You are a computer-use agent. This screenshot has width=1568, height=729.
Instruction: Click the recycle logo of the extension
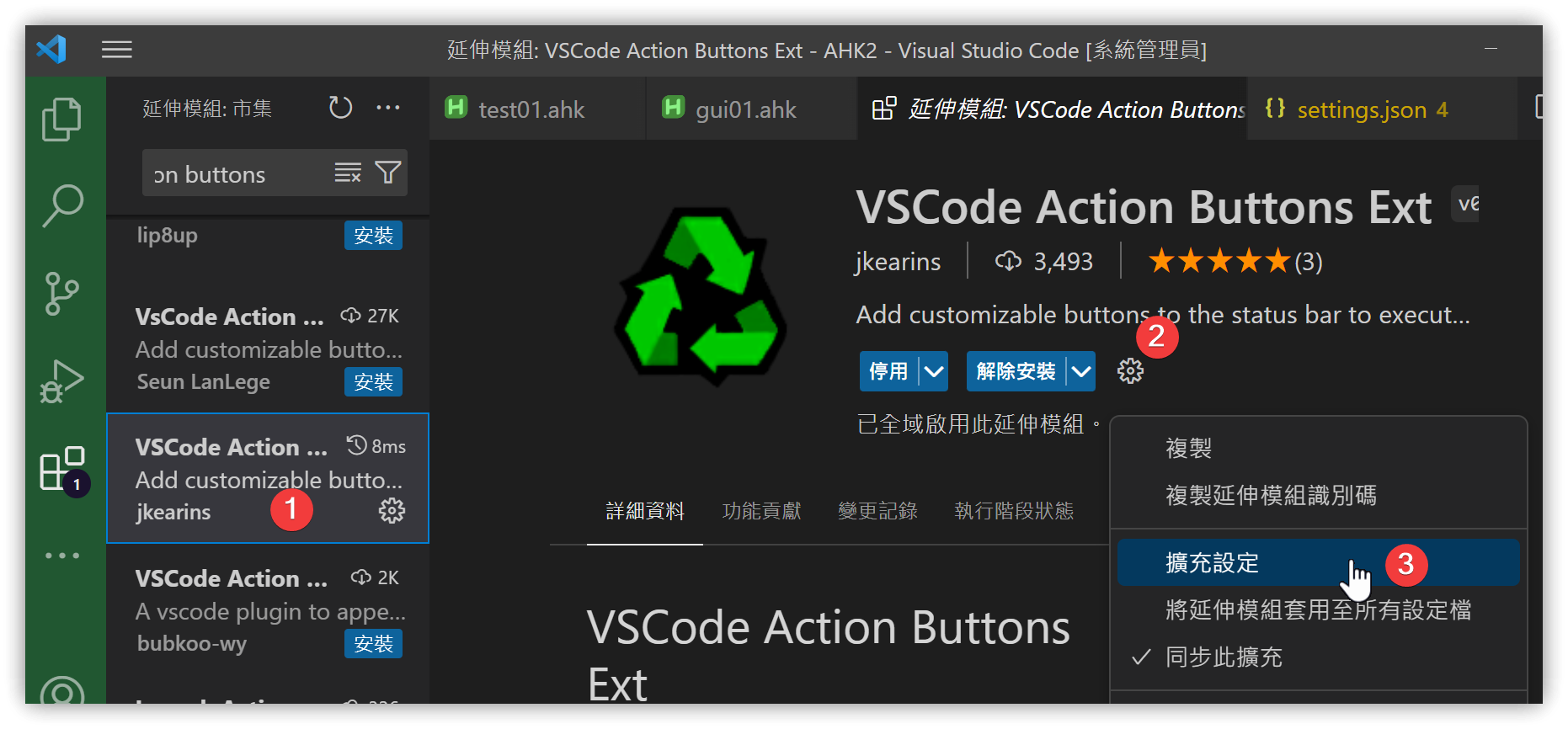point(701,295)
